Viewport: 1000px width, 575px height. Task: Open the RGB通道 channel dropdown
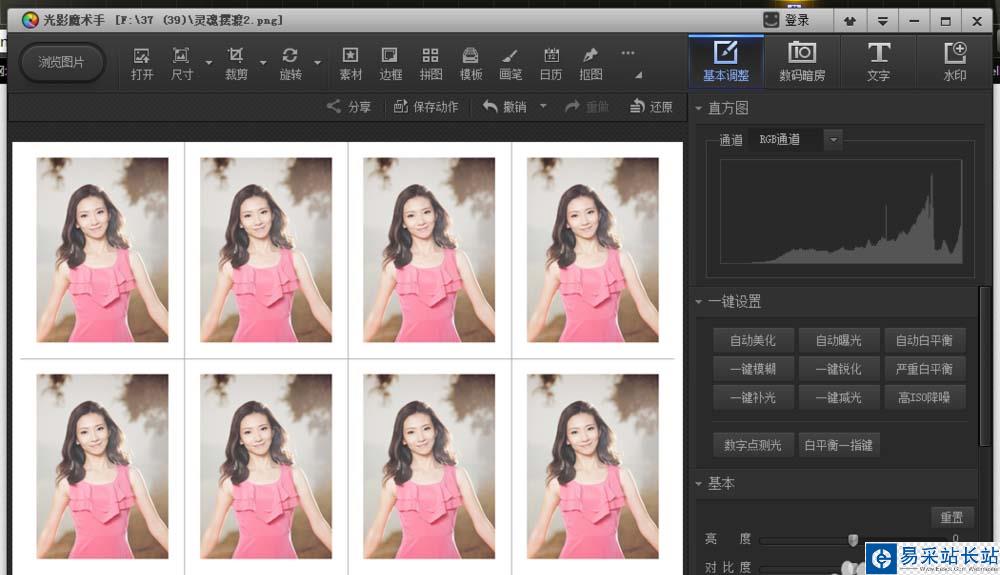[x=834, y=140]
